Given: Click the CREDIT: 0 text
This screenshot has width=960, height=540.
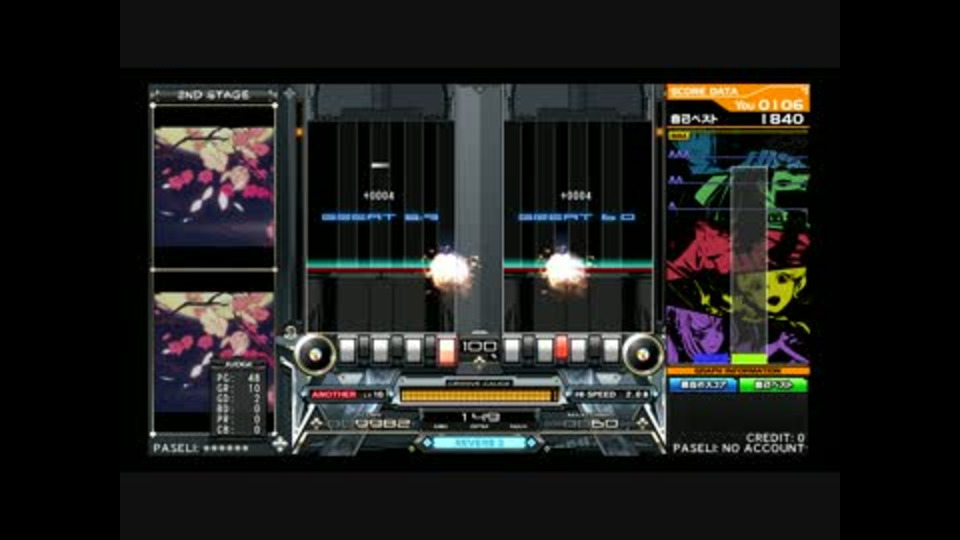Looking at the screenshot, I should click(775, 438).
